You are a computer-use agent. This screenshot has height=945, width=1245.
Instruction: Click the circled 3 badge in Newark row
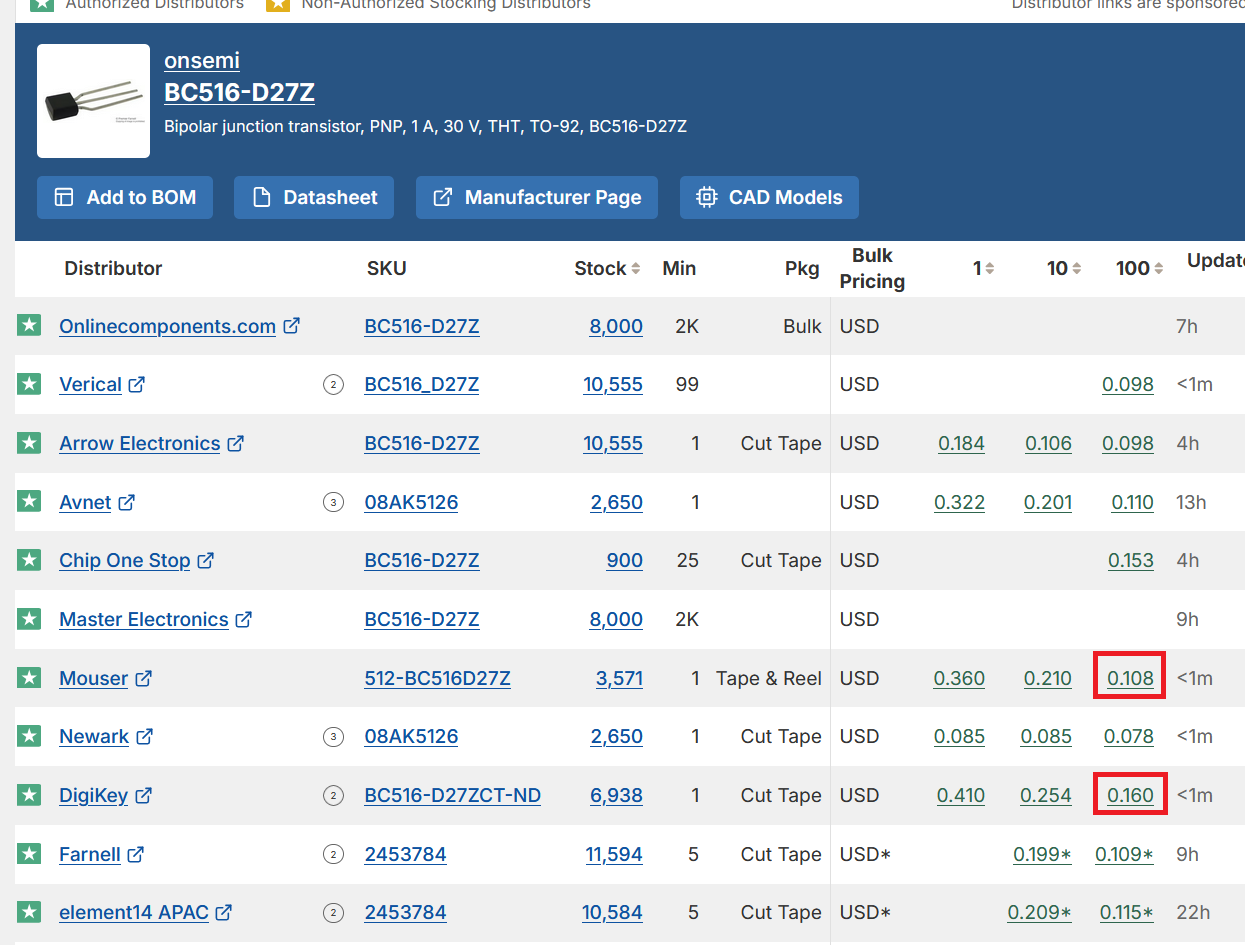333,737
